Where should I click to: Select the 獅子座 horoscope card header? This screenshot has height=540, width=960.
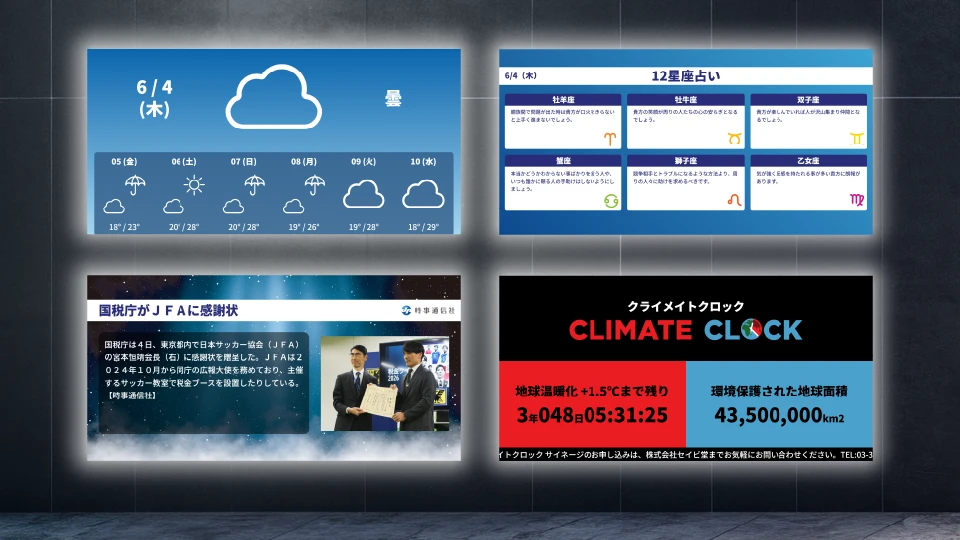coord(686,160)
